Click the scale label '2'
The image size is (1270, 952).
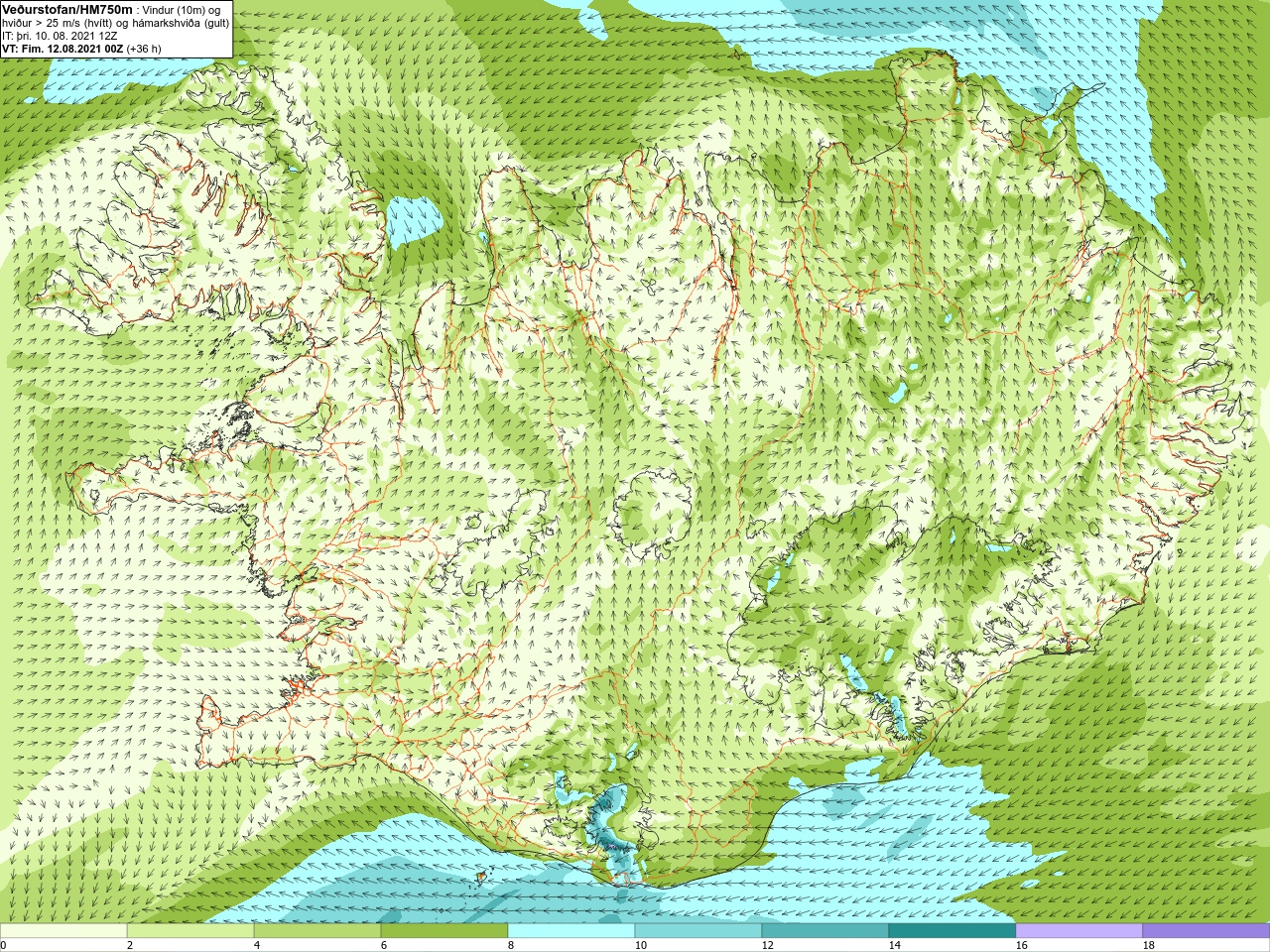point(130,945)
